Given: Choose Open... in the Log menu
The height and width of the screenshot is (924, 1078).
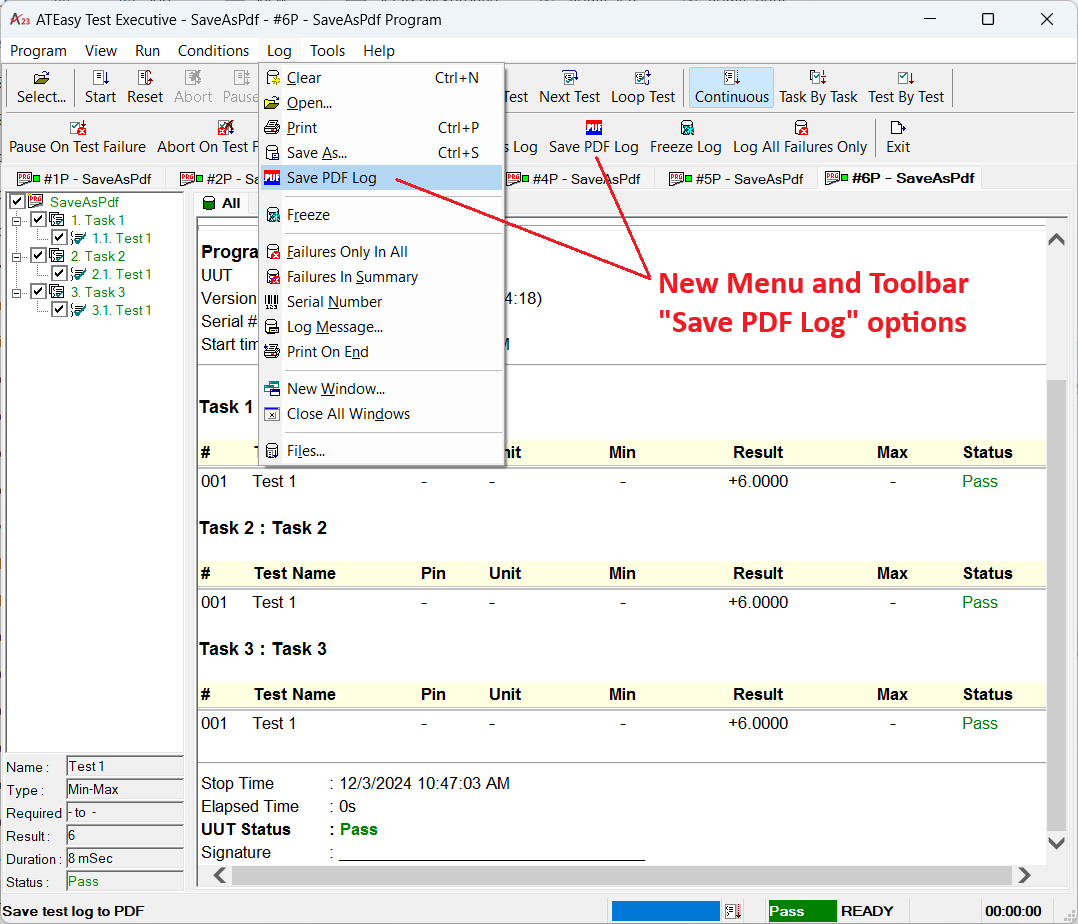Looking at the screenshot, I should point(382,103).
